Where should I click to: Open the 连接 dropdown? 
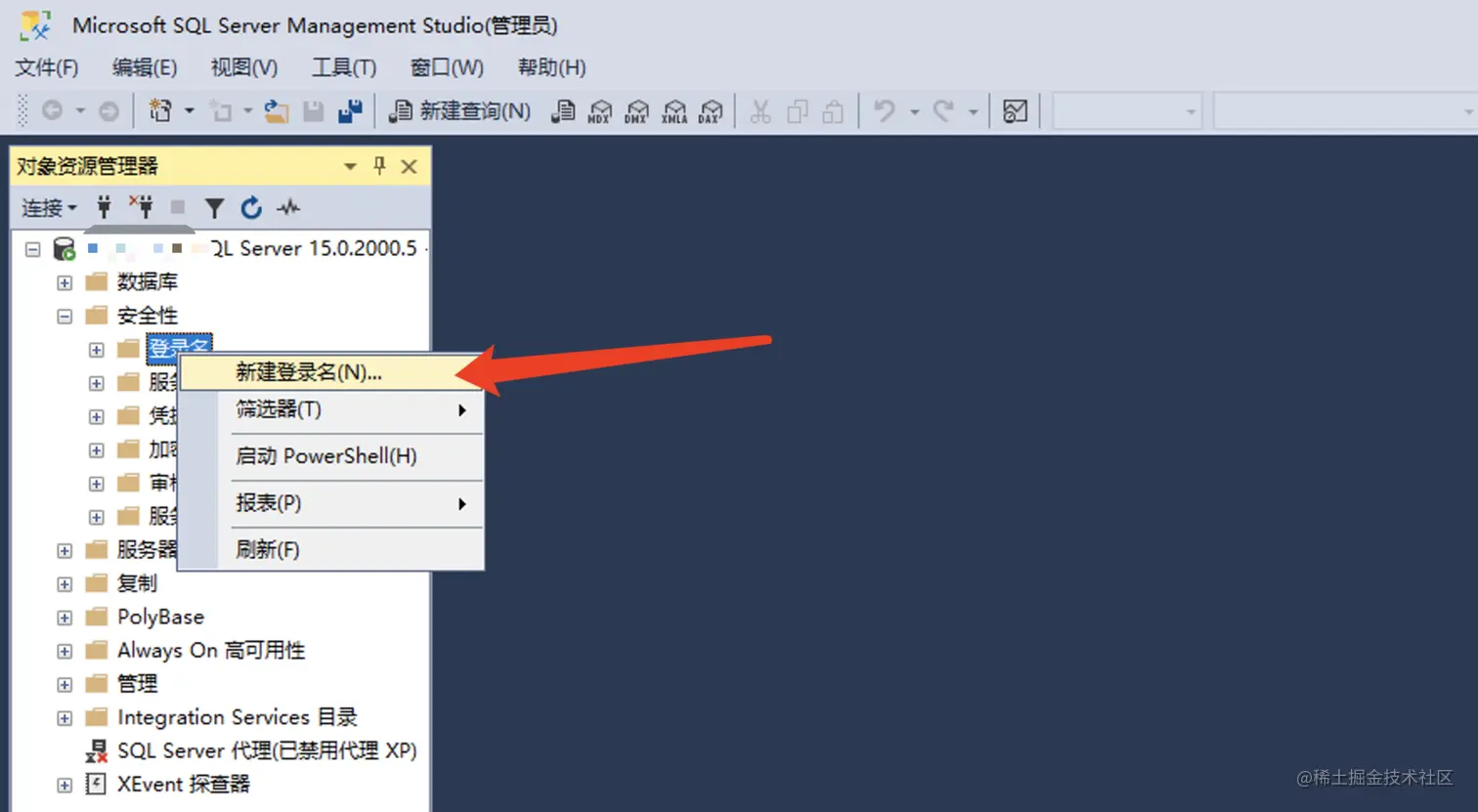pyautogui.click(x=49, y=207)
